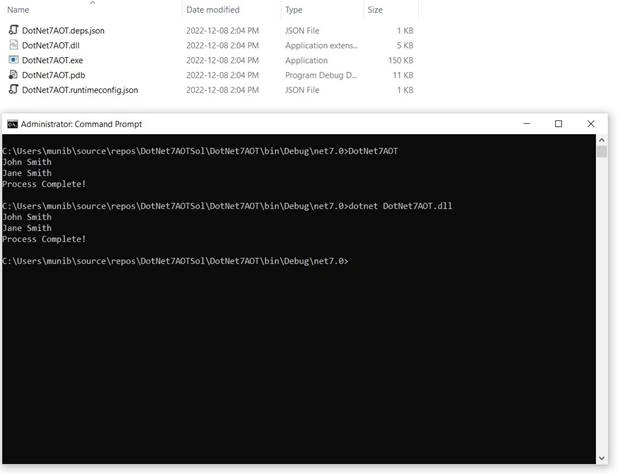Click the Command Prompt scrollbar up arrow
624x474 pixels.
point(601,140)
